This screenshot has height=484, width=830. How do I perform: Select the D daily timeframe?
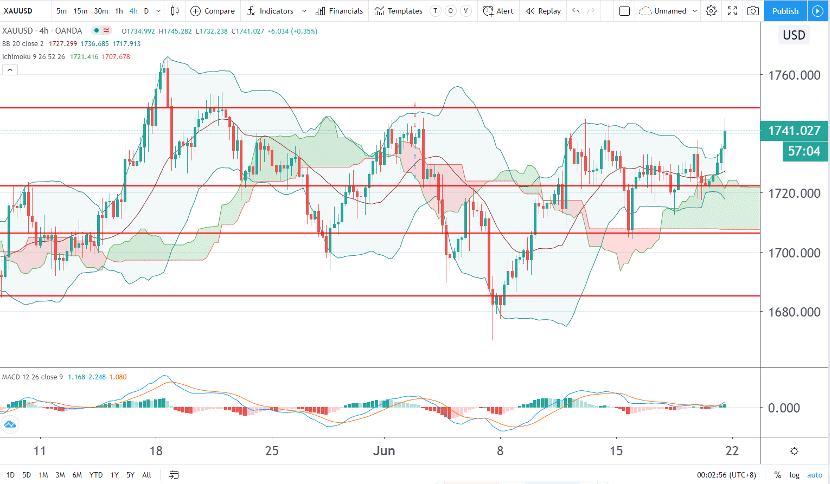[x=146, y=11]
